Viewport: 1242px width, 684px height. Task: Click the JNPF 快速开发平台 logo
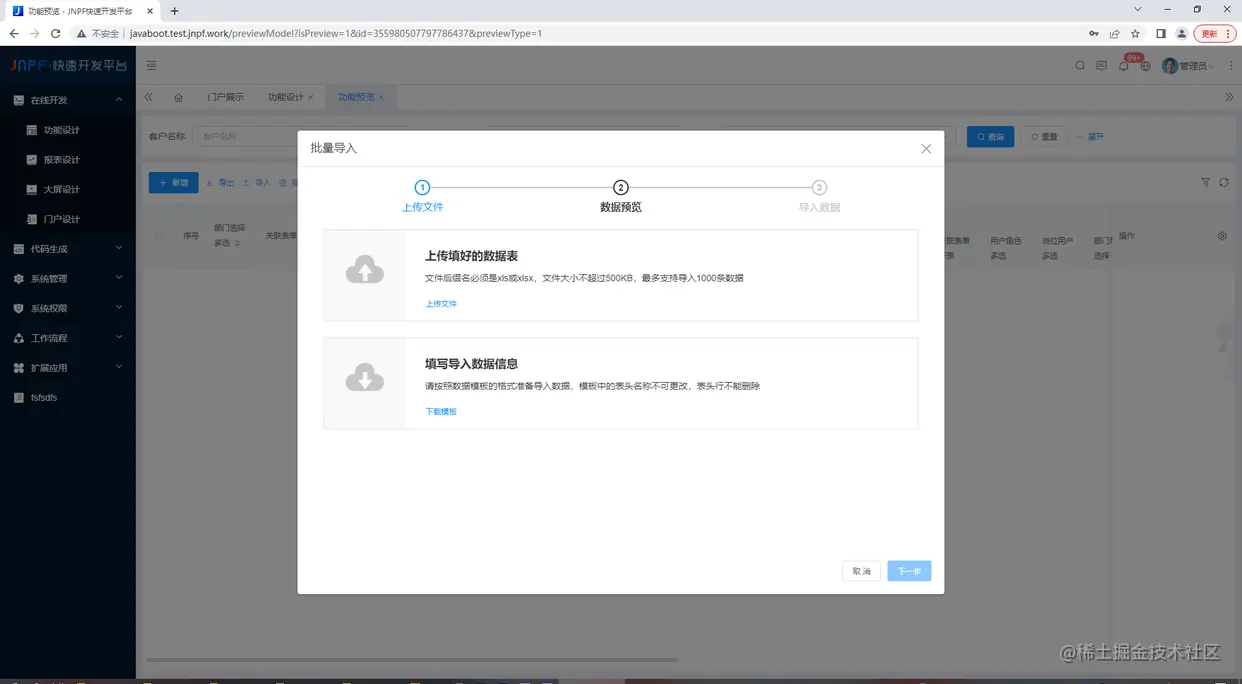point(68,66)
